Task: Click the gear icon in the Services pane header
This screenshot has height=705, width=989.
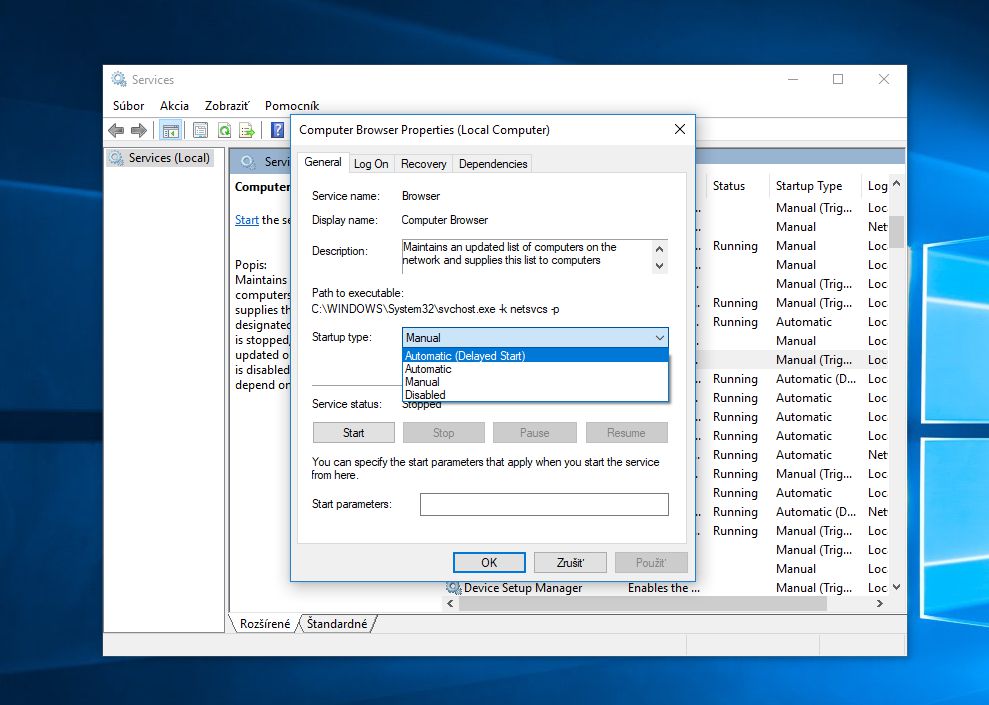Action: [248, 161]
